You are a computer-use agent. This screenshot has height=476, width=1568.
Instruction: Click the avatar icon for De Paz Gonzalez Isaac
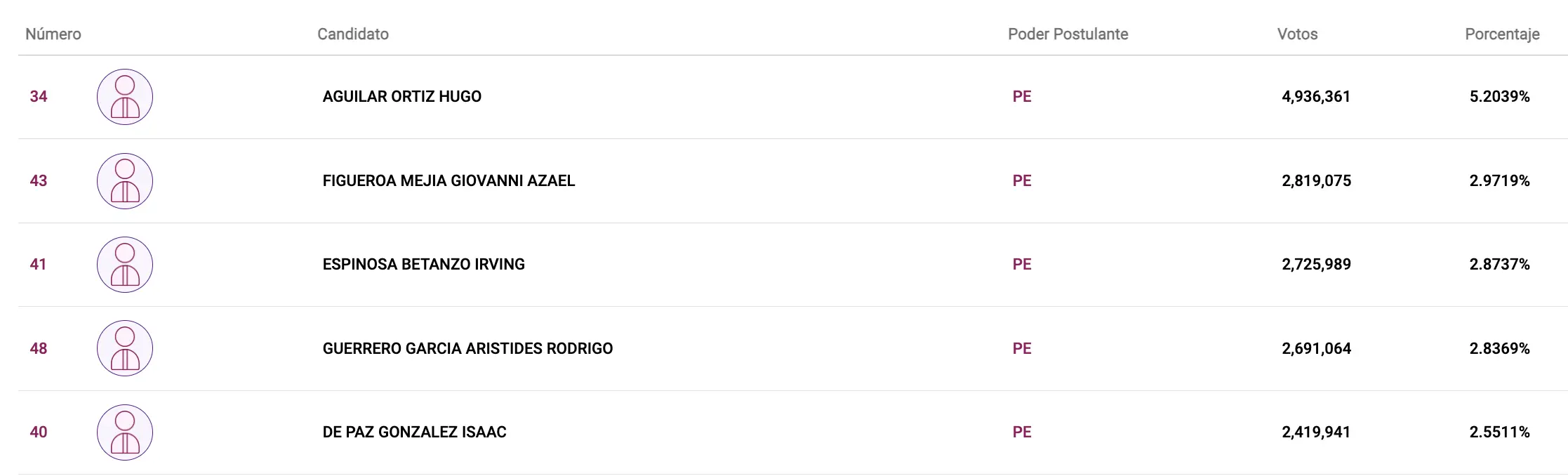click(x=125, y=432)
